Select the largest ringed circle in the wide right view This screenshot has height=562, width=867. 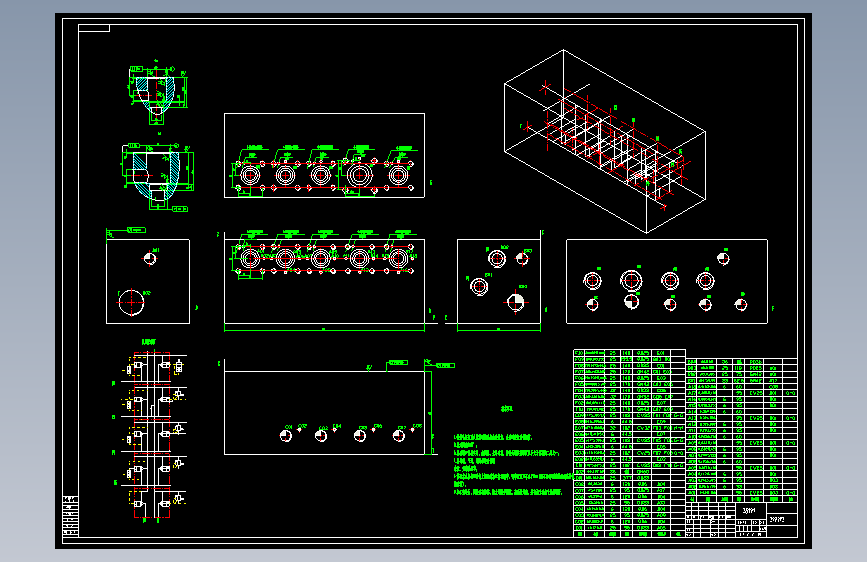tap(631, 280)
